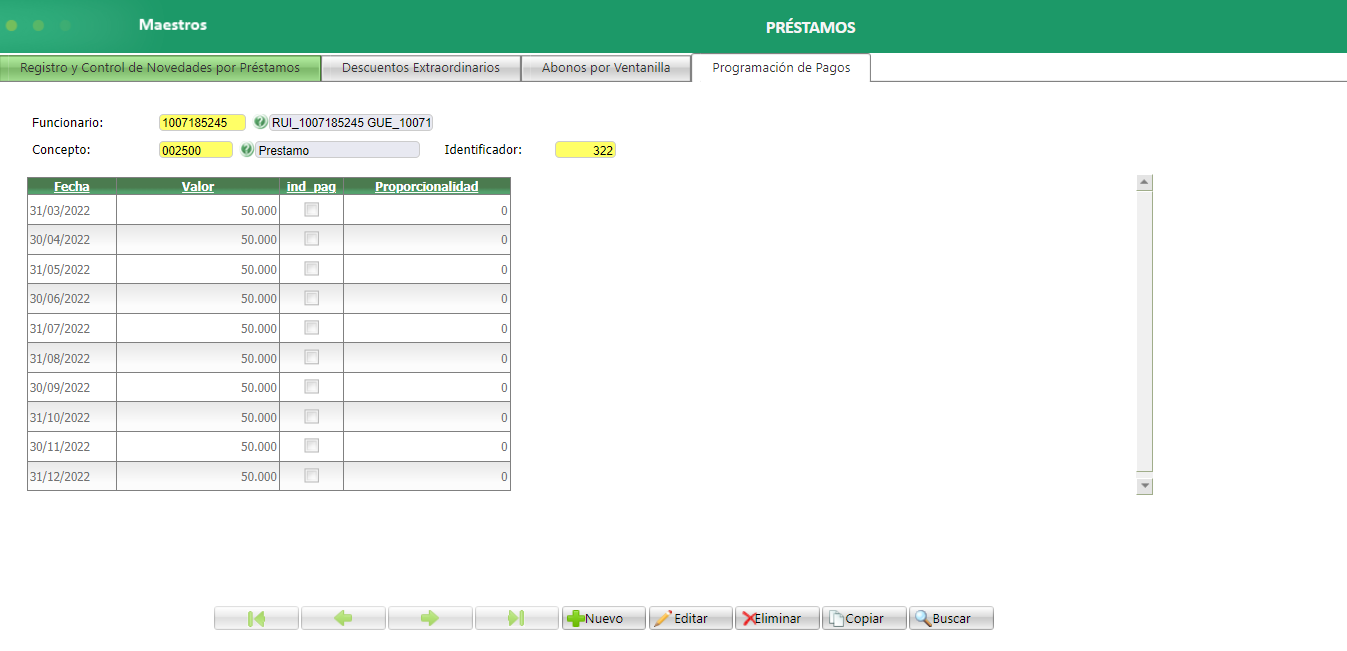
Task: Click the Funcionario help lookup icon
Action: tap(260, 122)
